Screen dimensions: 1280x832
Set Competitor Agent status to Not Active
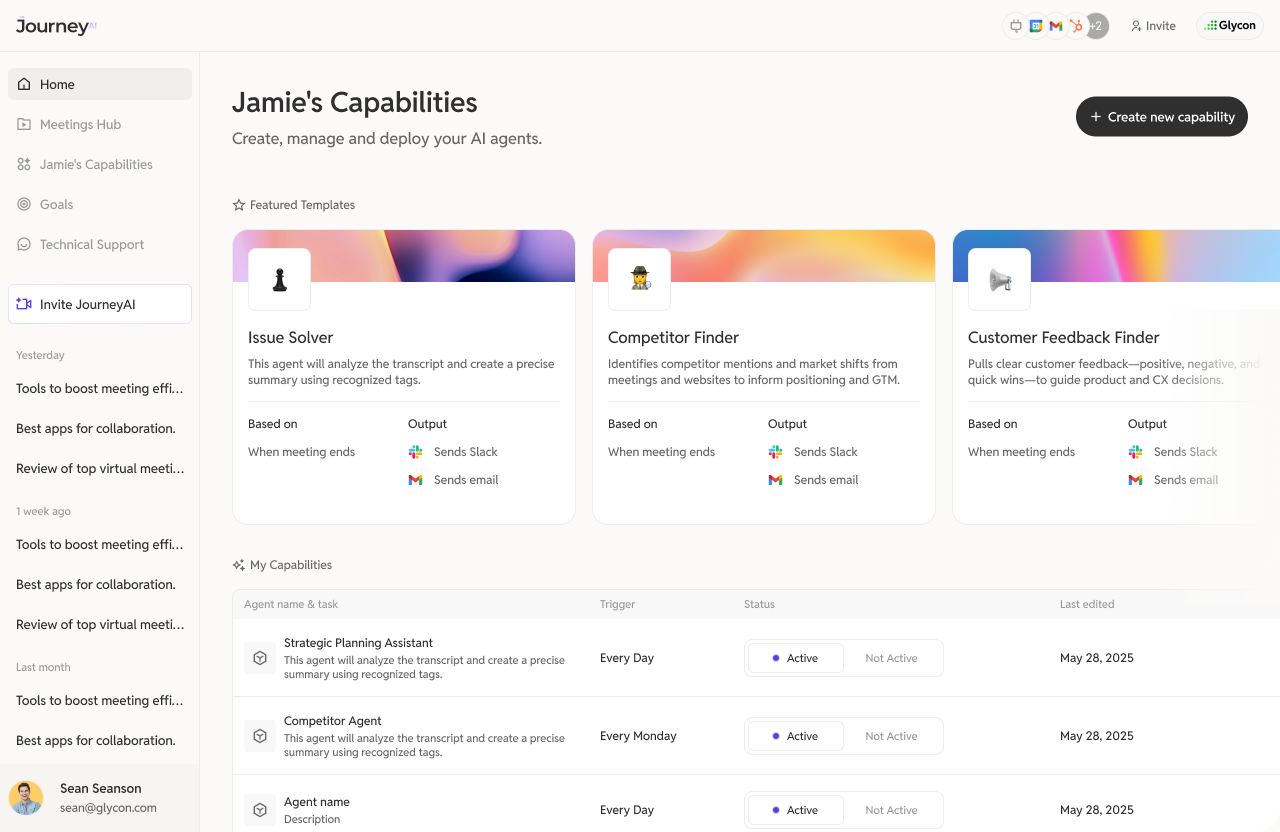(891, 736)
